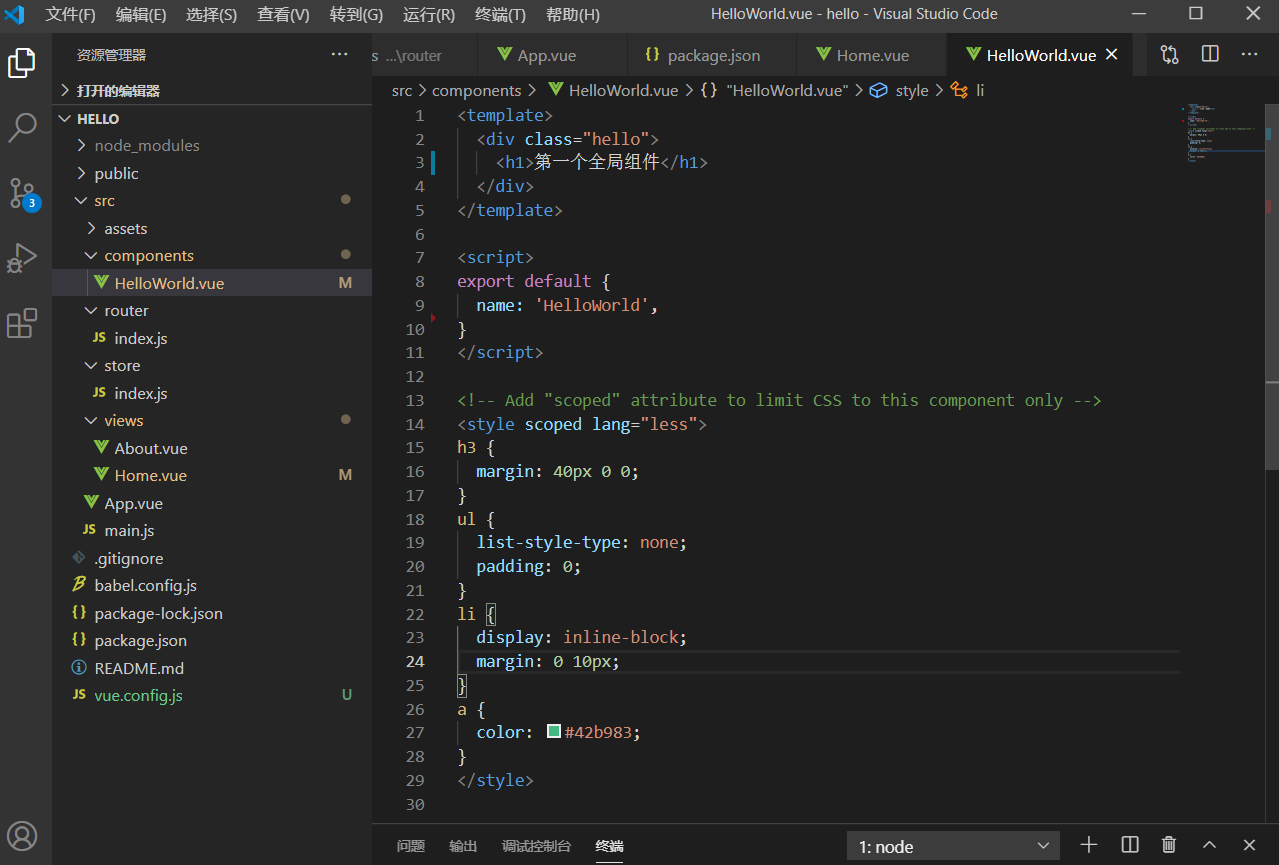The height and width of the screenshot is (865, 1279).
Task: Open the Extensions view
Action: coord(22,323)
